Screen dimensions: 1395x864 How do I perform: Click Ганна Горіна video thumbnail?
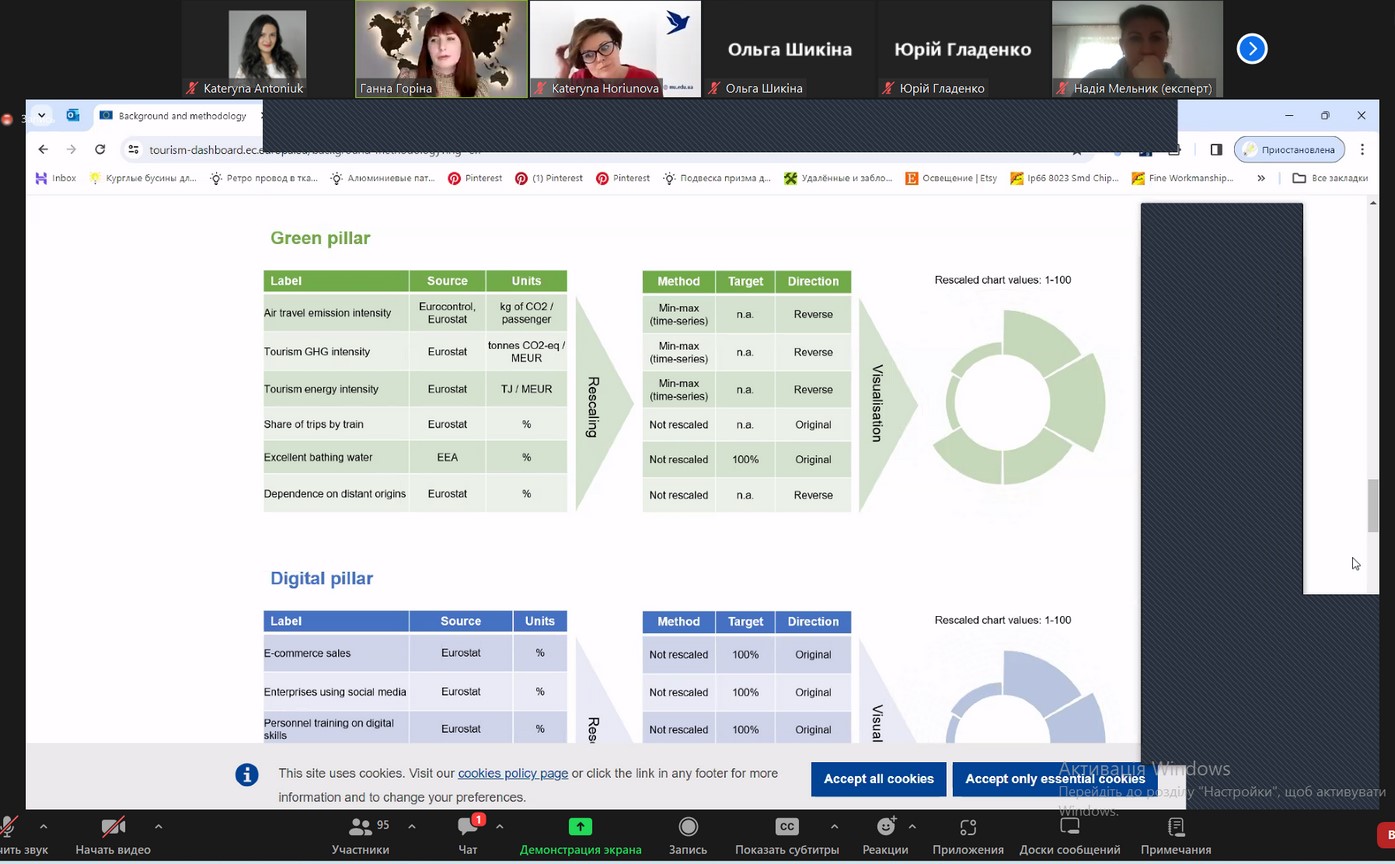click(441, 48)
